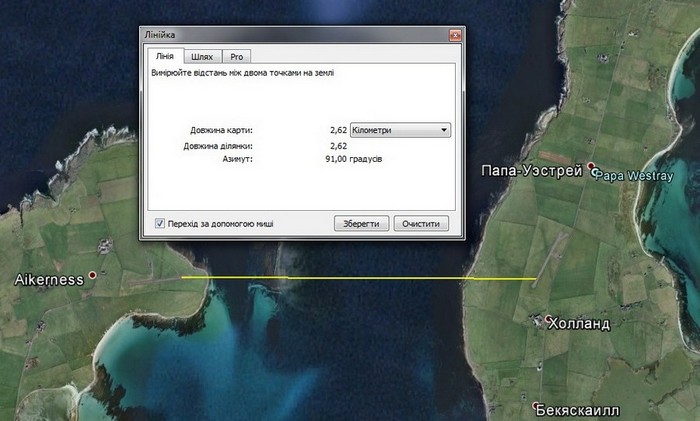Viewport: 700px width, 421px height.
Task: Click the Азимут value 91,00 градусів
Action: coord(353,159)
